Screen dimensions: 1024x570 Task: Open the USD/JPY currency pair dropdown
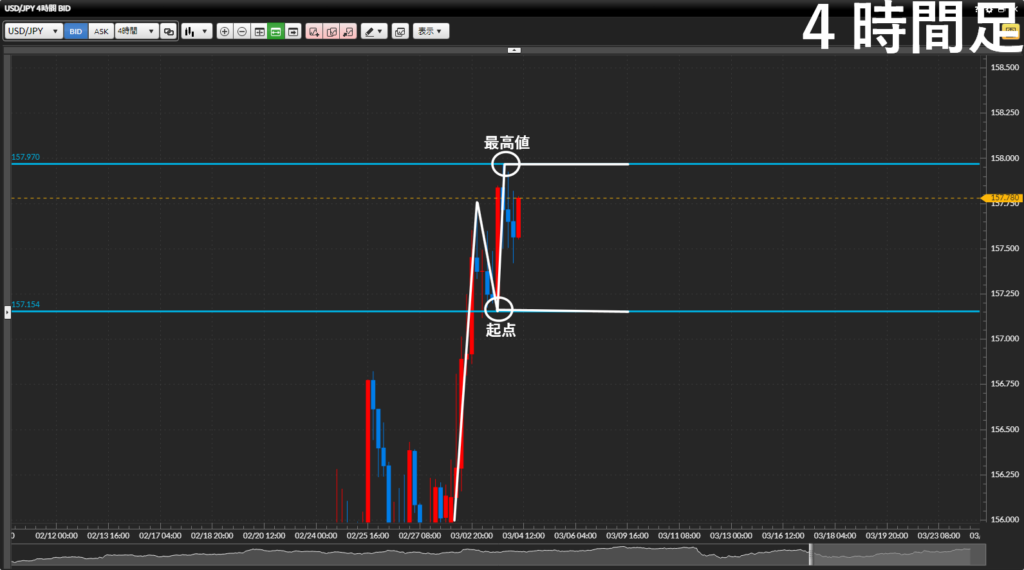33,31
